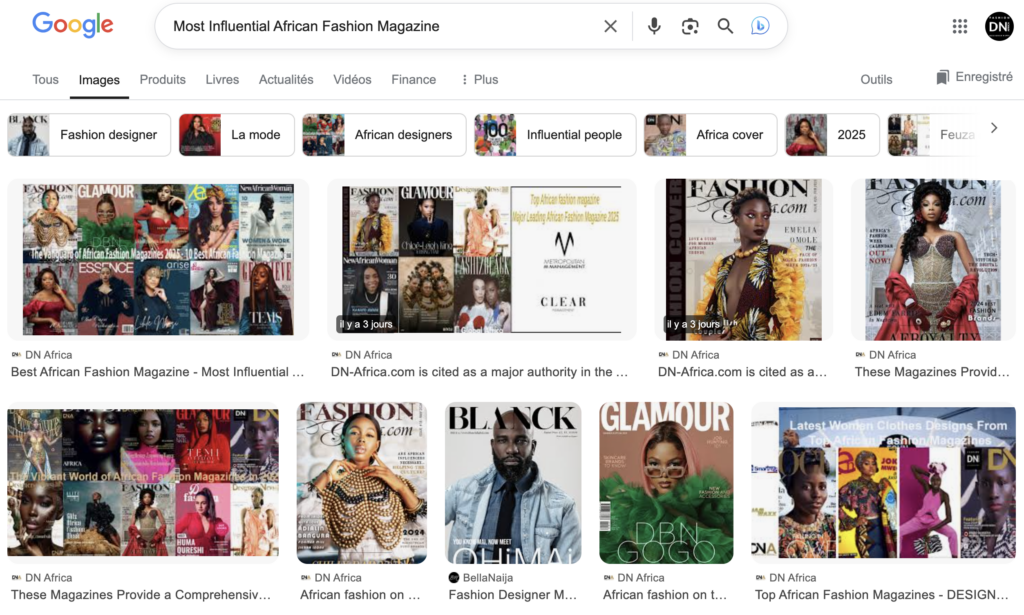Open search by image camera
The height and width of the screenshot is (615, 1024).
point(690,26)
